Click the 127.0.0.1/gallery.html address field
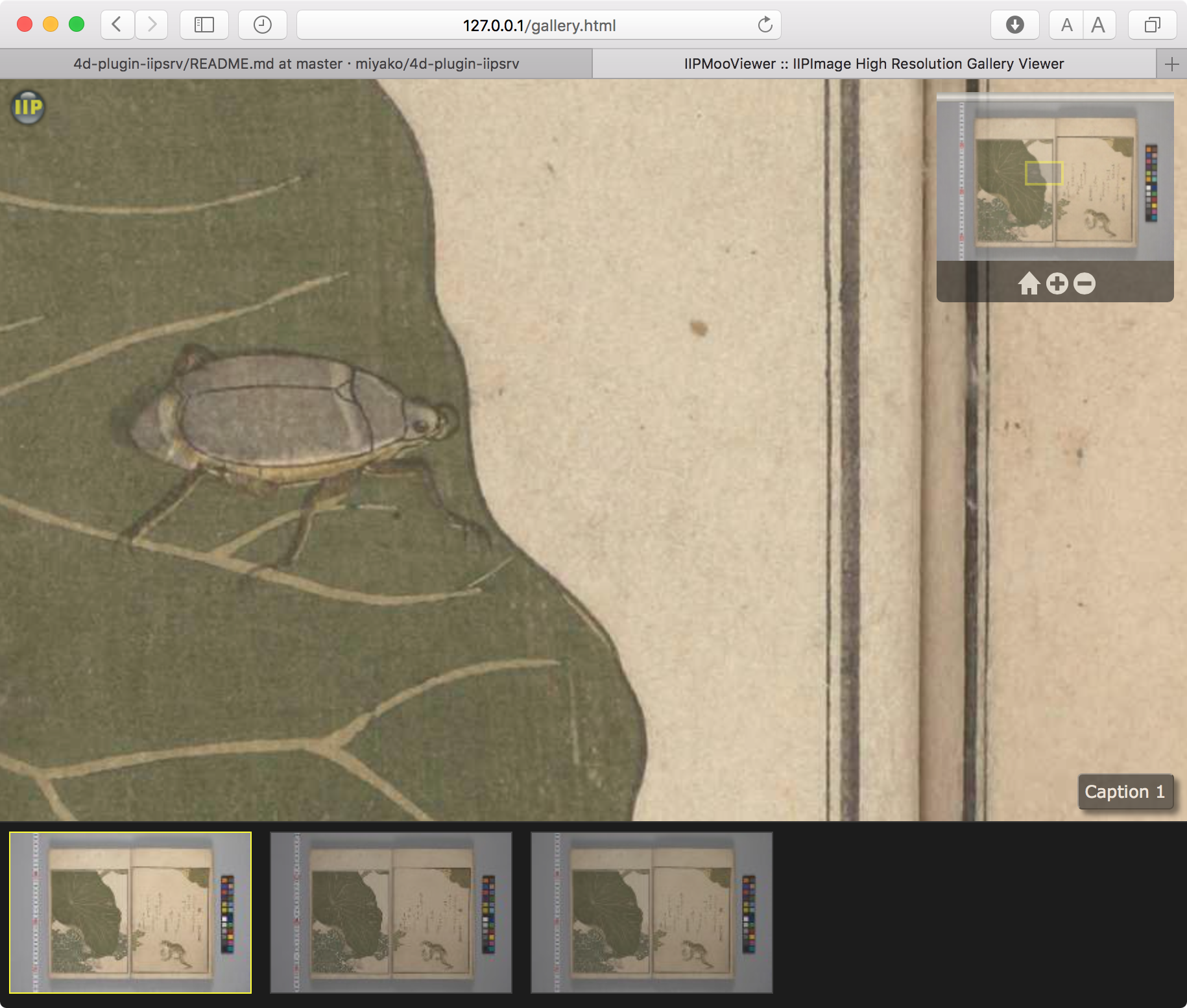Viewport: 1187px width, 1008px height. [539, 25]
